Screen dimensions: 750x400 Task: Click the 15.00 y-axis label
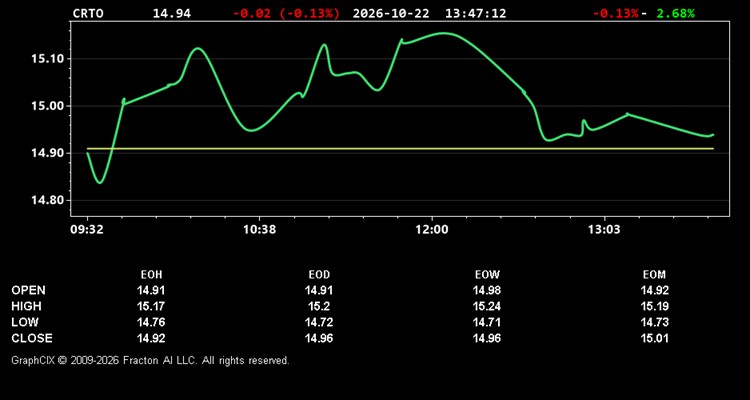(47, 106)
